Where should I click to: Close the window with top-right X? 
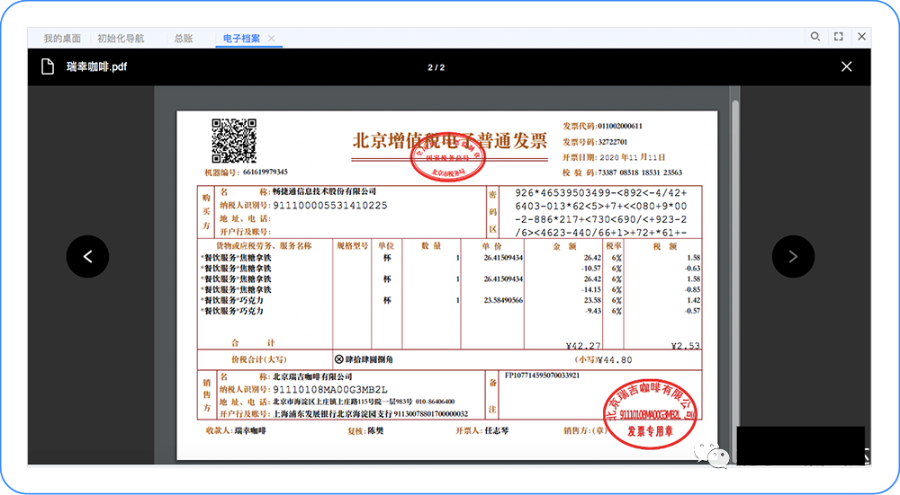[862, 36]
